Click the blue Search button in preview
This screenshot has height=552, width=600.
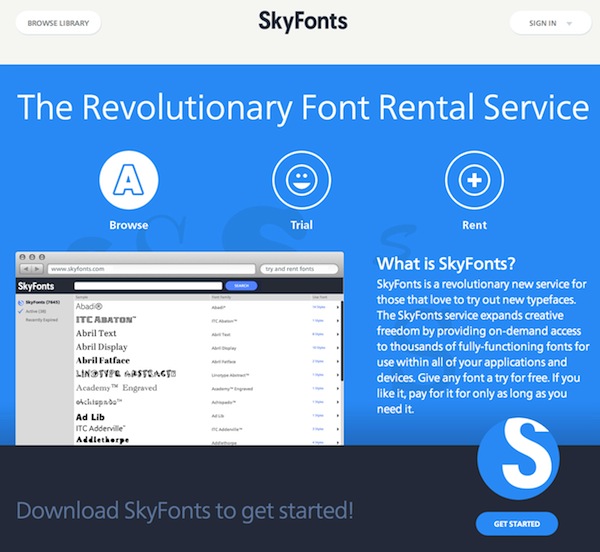point(241,286)
